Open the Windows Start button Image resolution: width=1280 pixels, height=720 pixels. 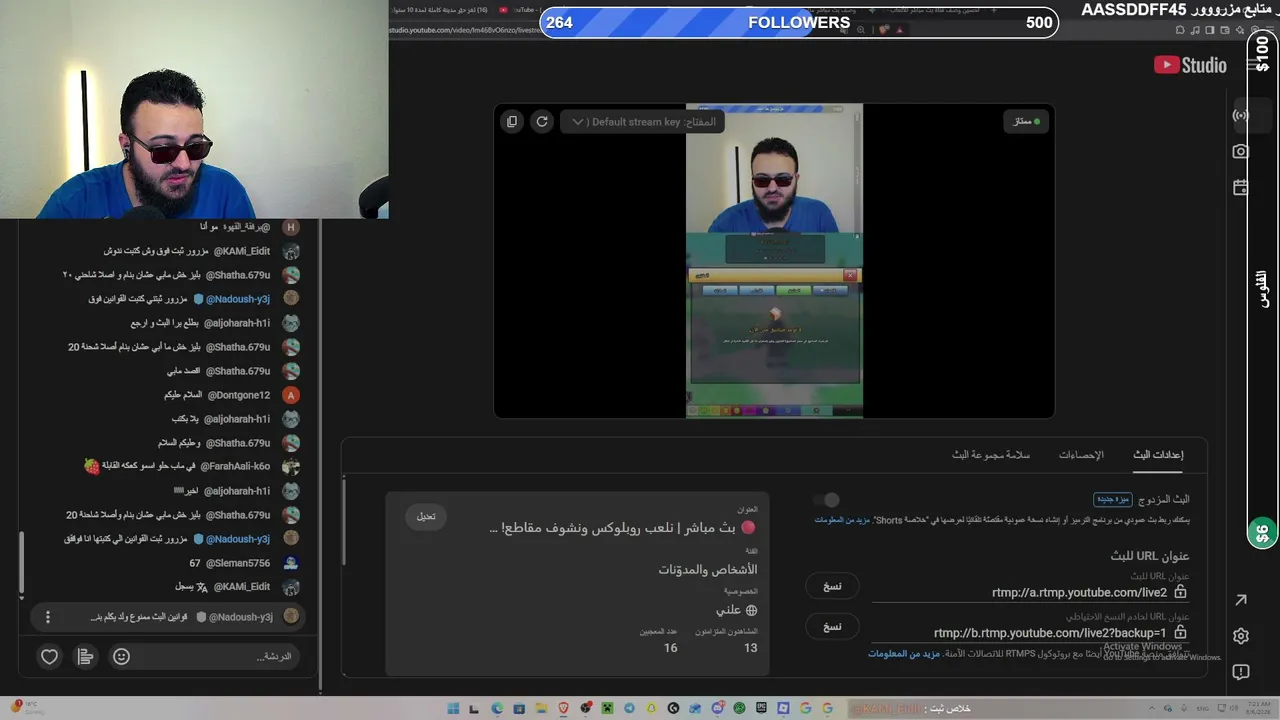(452, 708)
